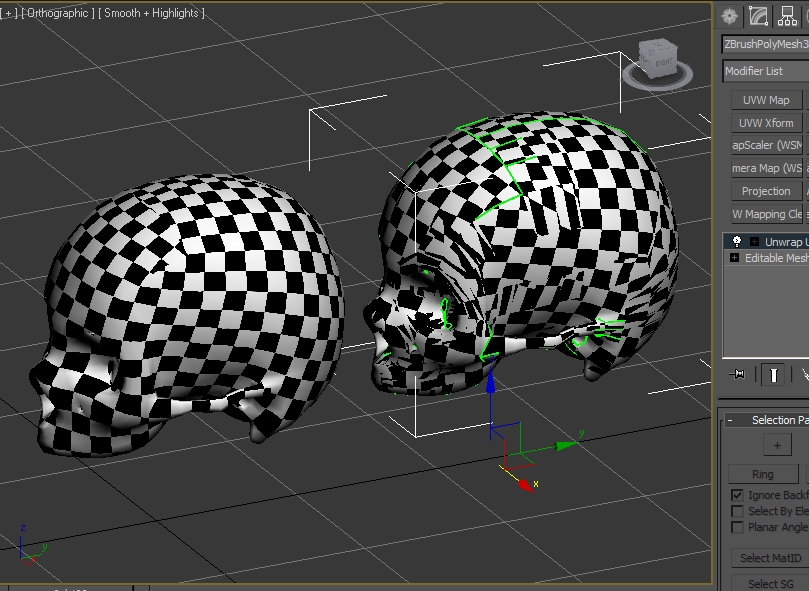Select the Hierarchy panel icon

(x=787, y=14)
